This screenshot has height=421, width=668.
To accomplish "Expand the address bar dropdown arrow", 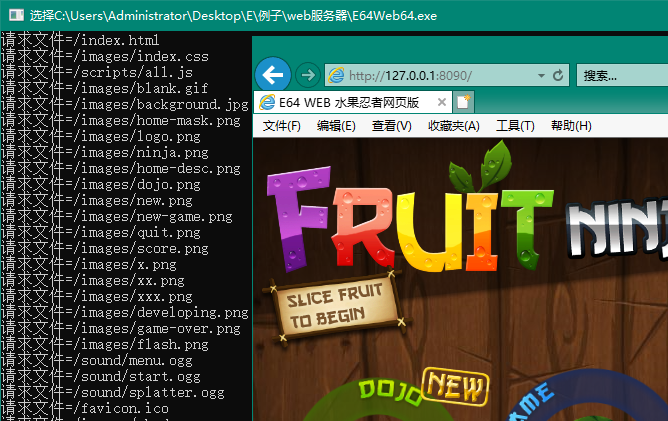I will tap(542, 76).
